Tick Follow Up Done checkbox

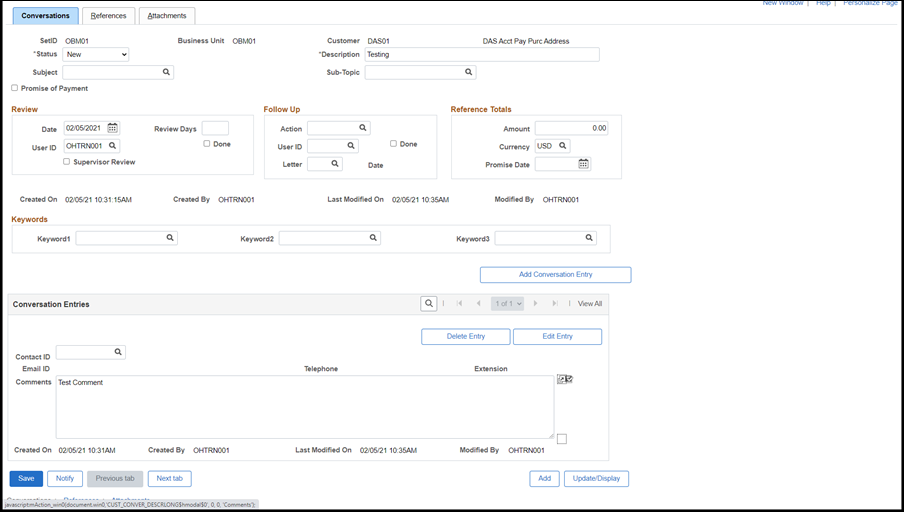point(393,144)
